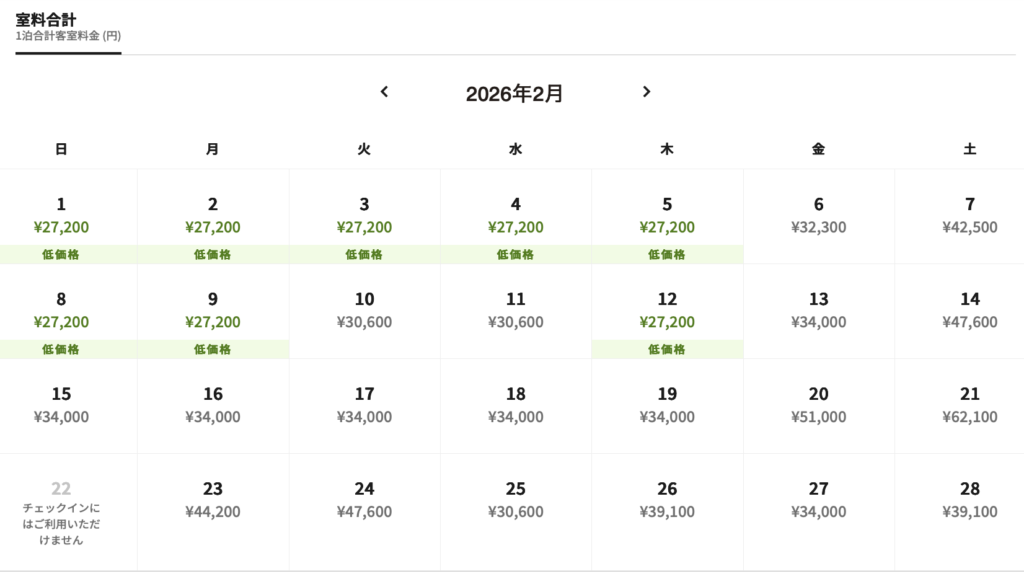Select February 15 at ¥34,000
Viewport: 1024px width, 579px height.
click(61, 406)
